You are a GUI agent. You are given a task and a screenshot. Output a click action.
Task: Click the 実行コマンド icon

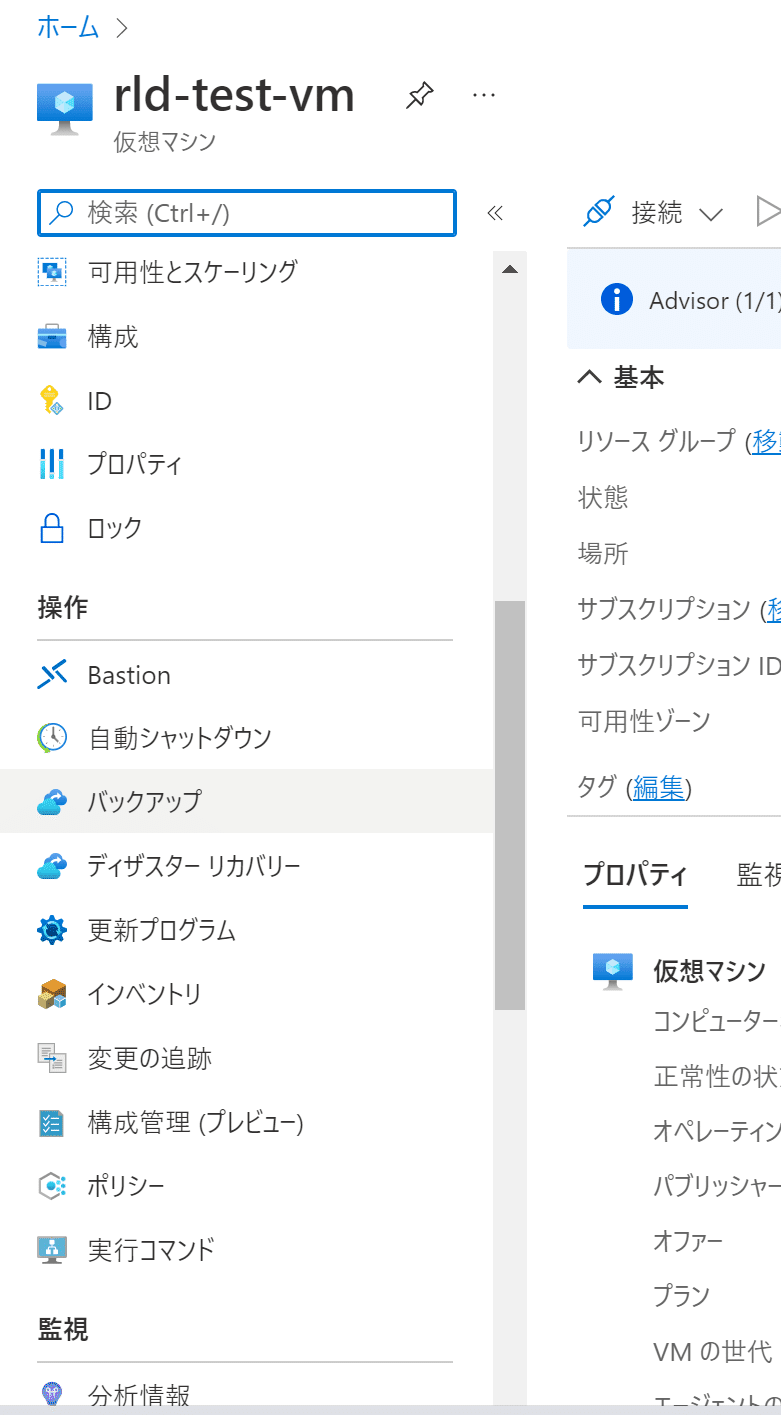[x=51, y=1250]
